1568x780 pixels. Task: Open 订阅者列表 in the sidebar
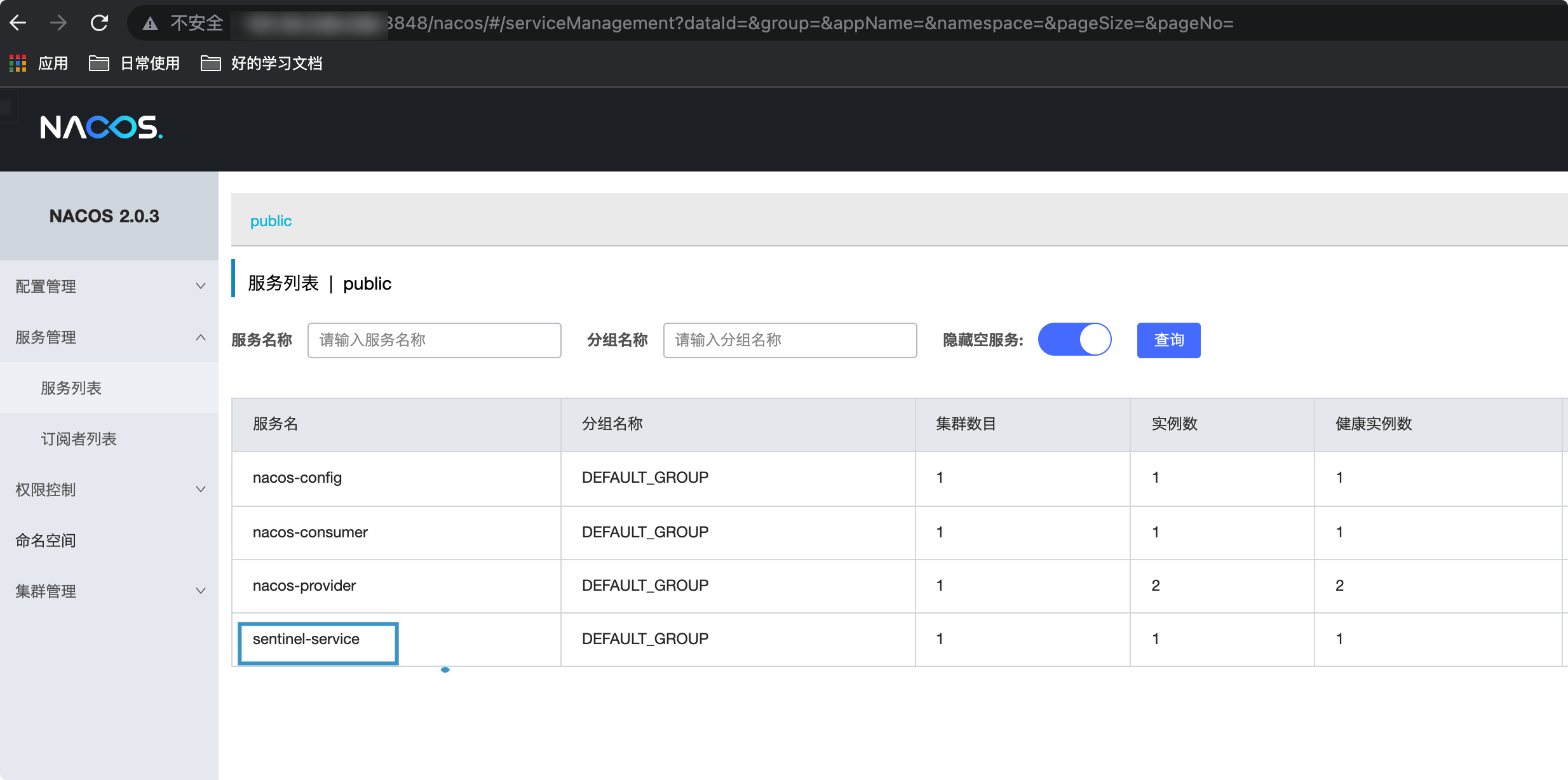(79, 438)
